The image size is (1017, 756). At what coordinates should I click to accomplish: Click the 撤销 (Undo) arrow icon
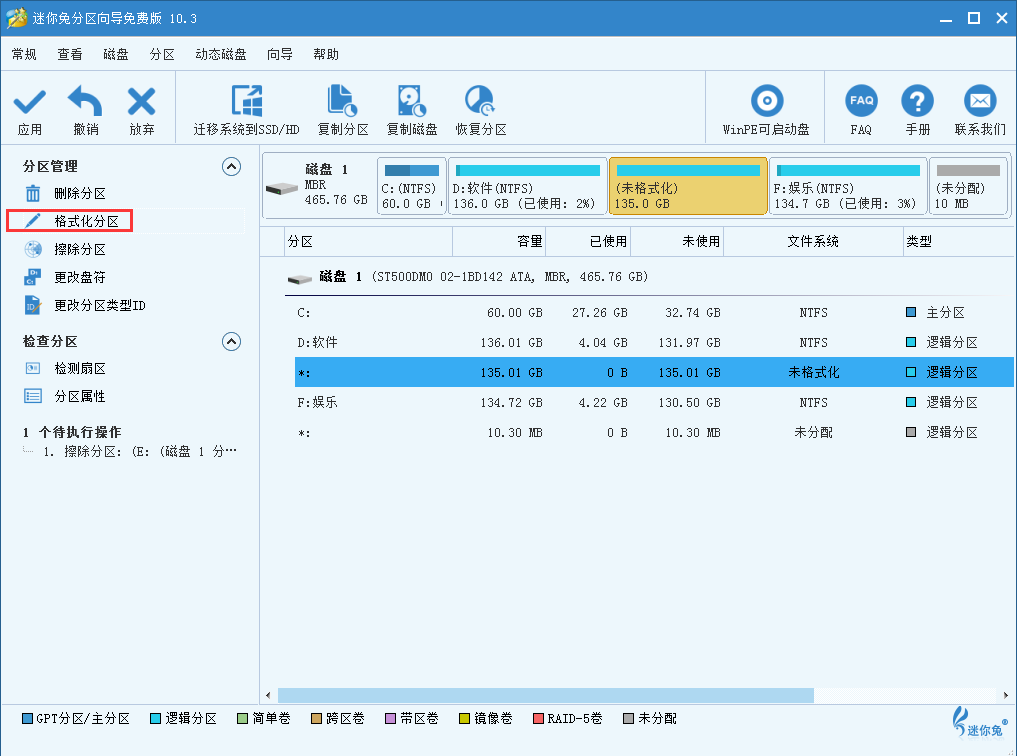click(86, 101)
